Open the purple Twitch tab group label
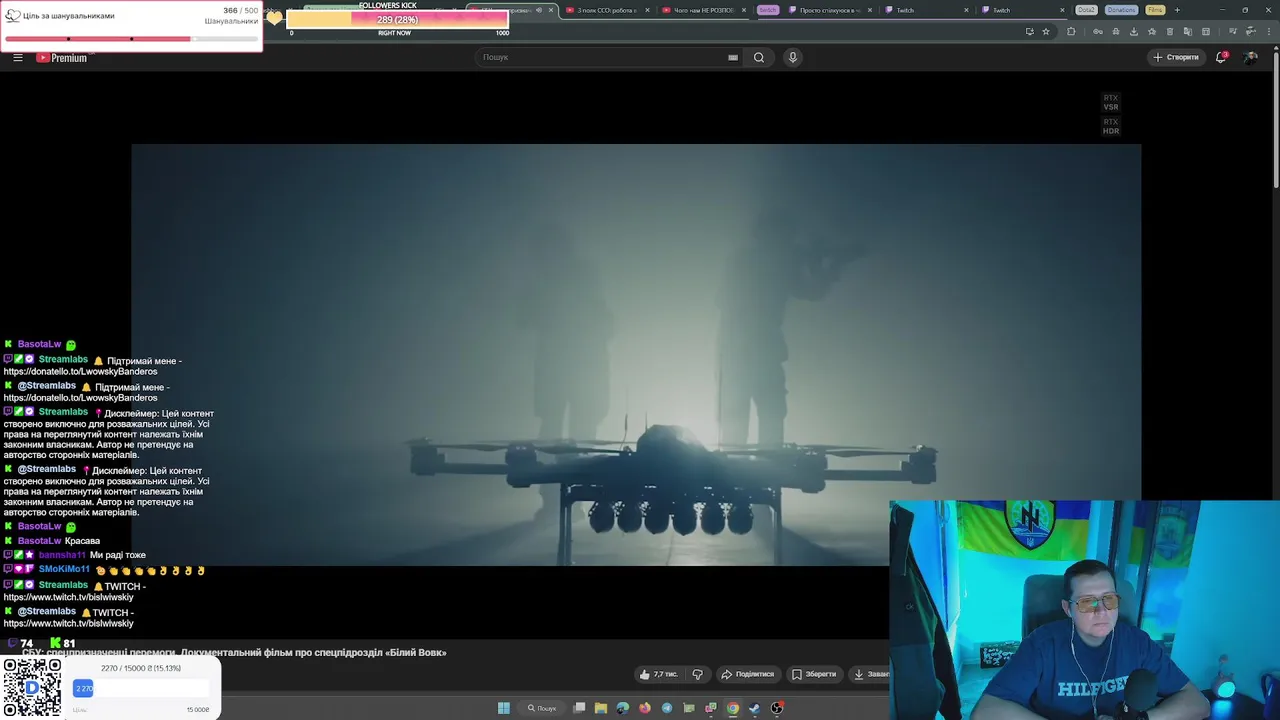Image resolution: width=1280 pixels, height=720 pixels. tap(767, 10)
